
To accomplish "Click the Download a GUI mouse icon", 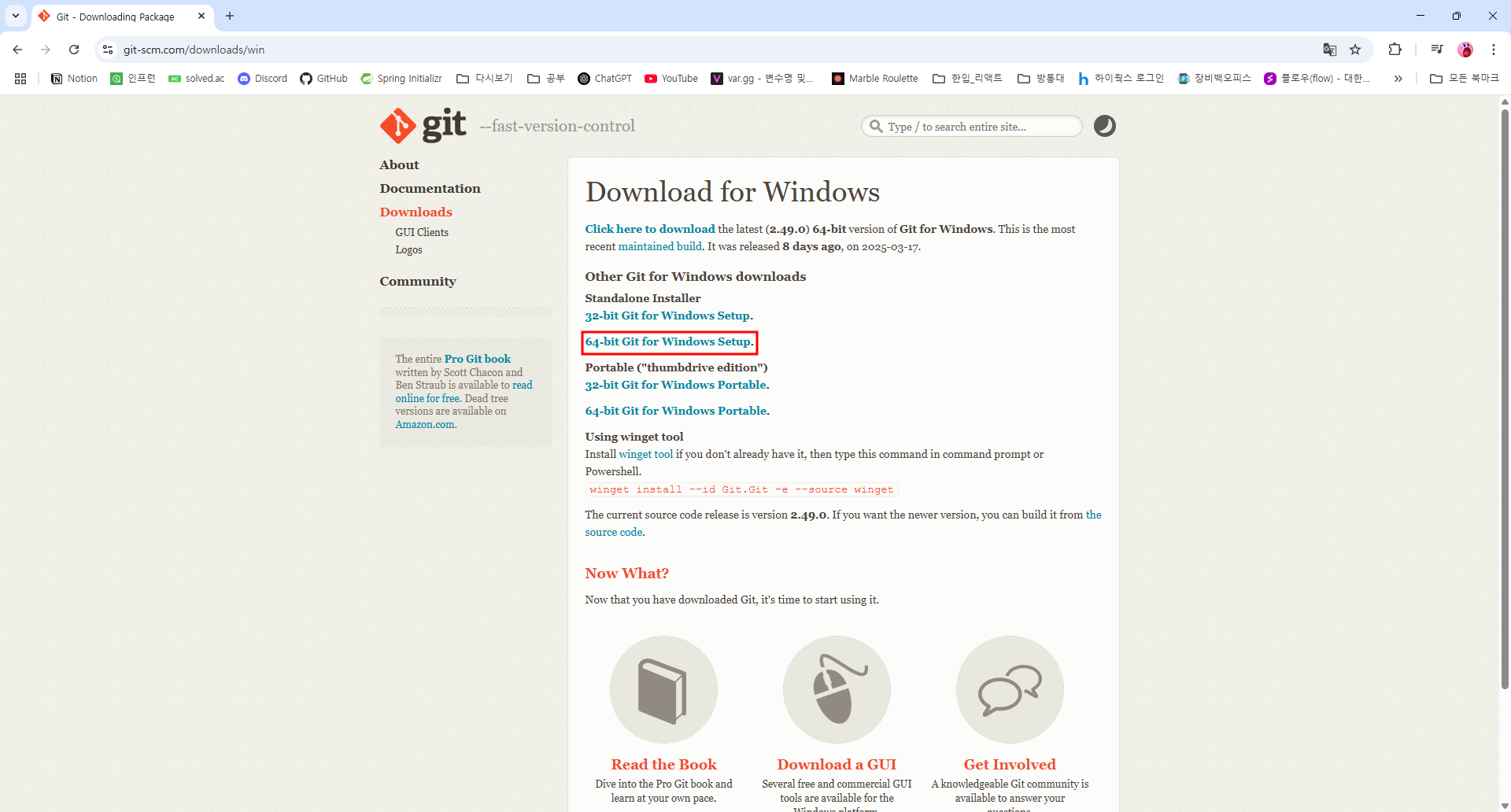I will pos(837,689).
